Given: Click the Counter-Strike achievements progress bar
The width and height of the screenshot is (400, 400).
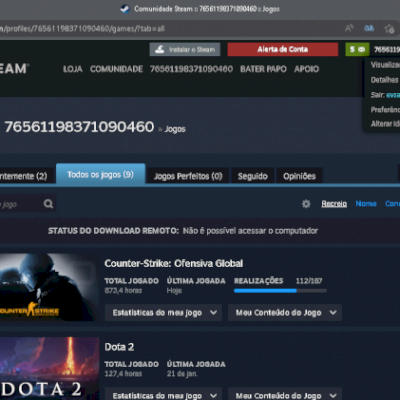Looking at the screenshot, I should pos(280,291).
